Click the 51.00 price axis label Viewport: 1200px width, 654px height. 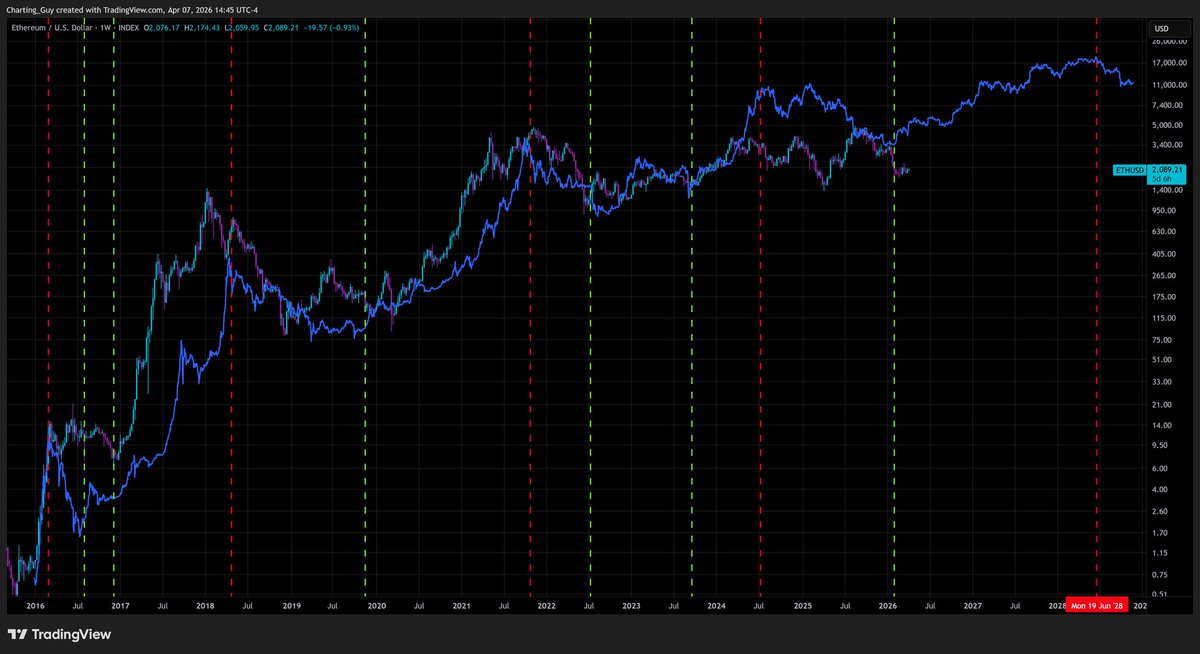pyautogui.click(x=1162, y=360)
